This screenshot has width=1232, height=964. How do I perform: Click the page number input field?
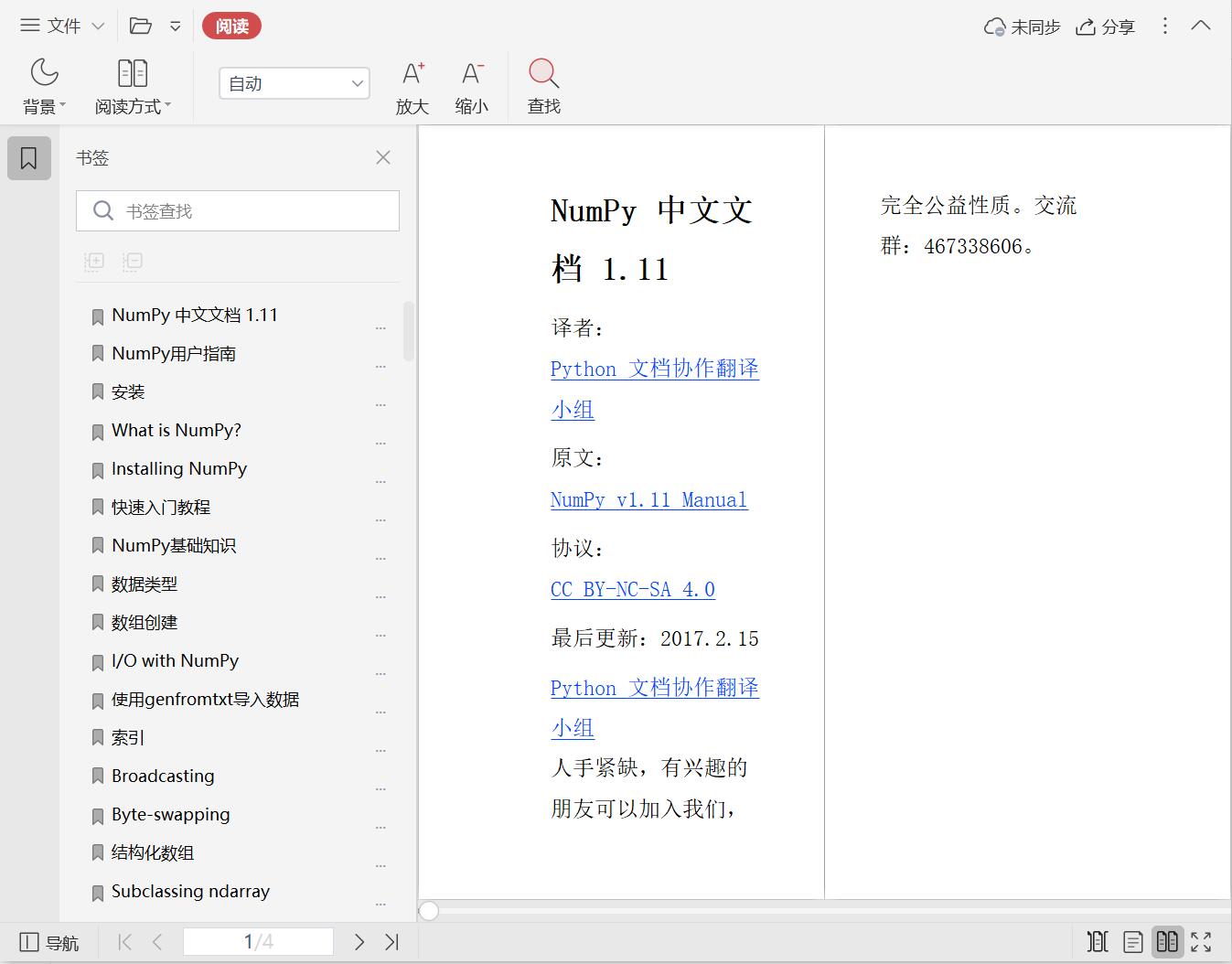click(x=258, y=940)
